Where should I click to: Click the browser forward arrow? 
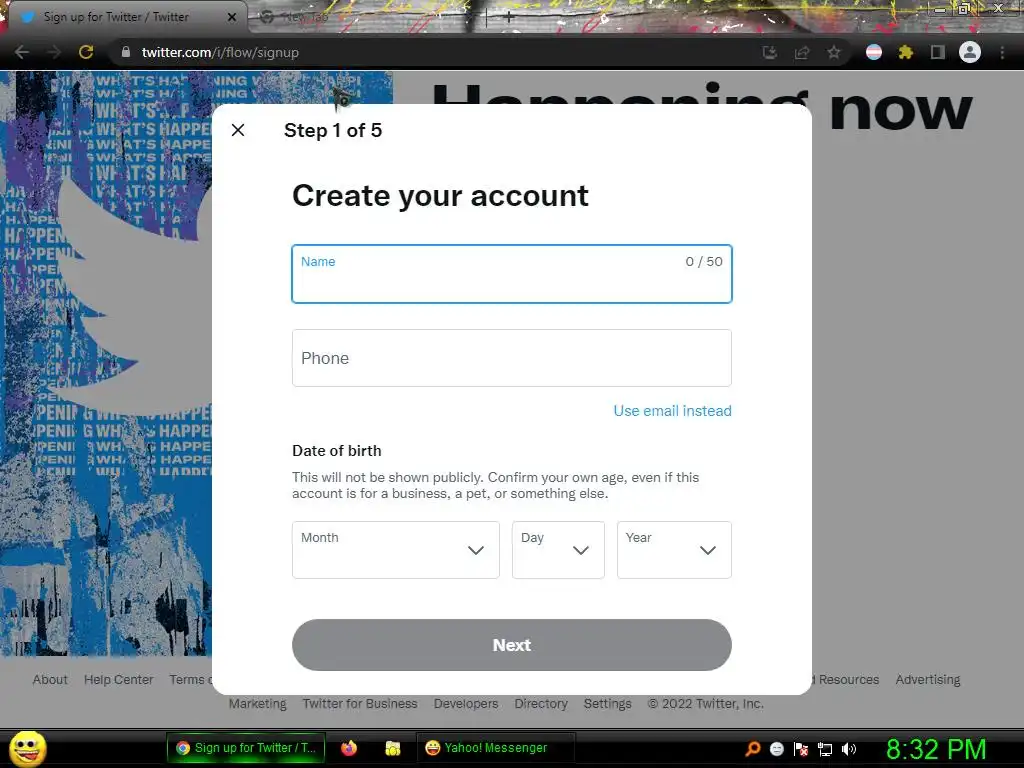(x=54, y=52)
